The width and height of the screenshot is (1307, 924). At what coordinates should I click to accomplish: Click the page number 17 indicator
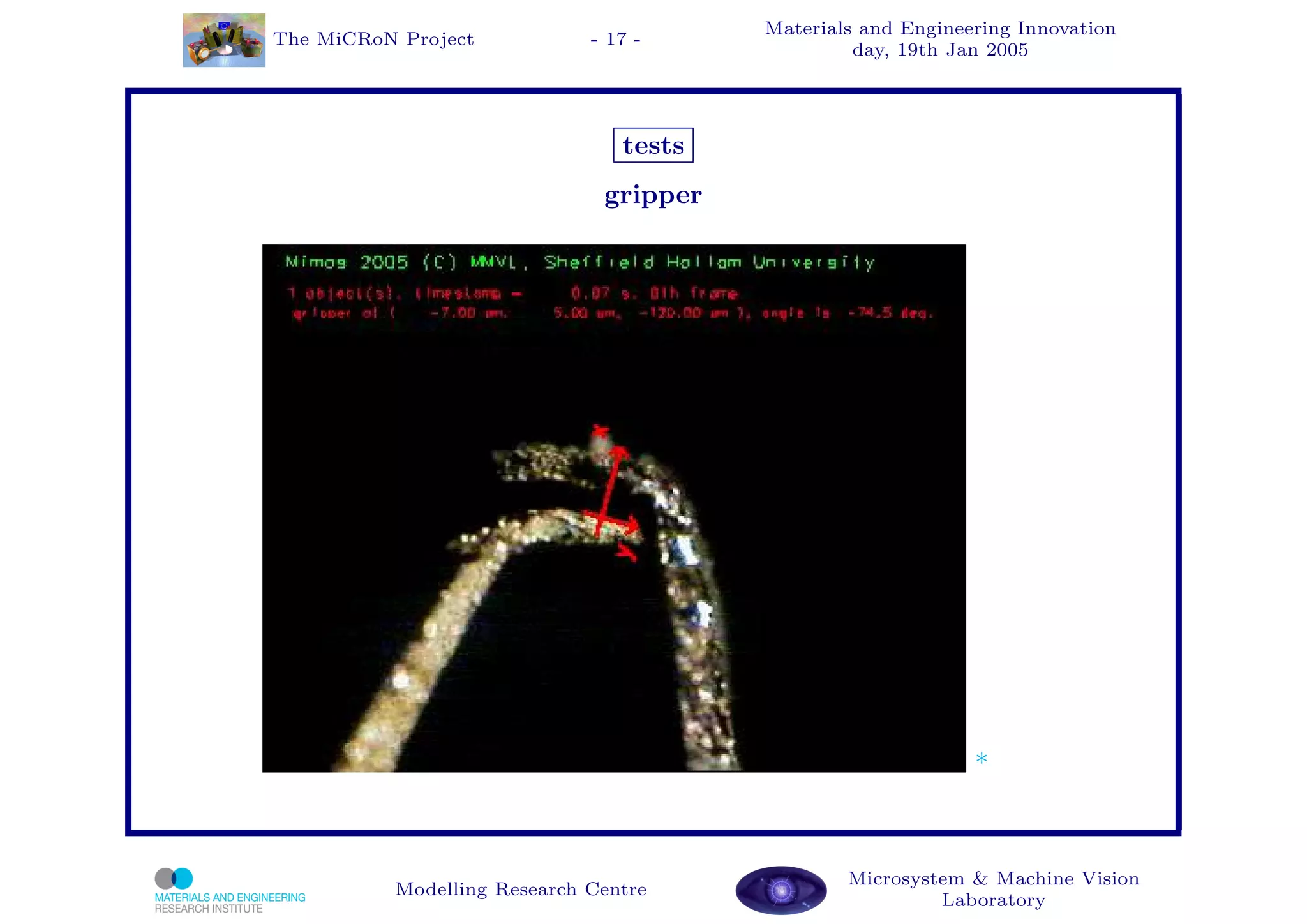point(615,40)
